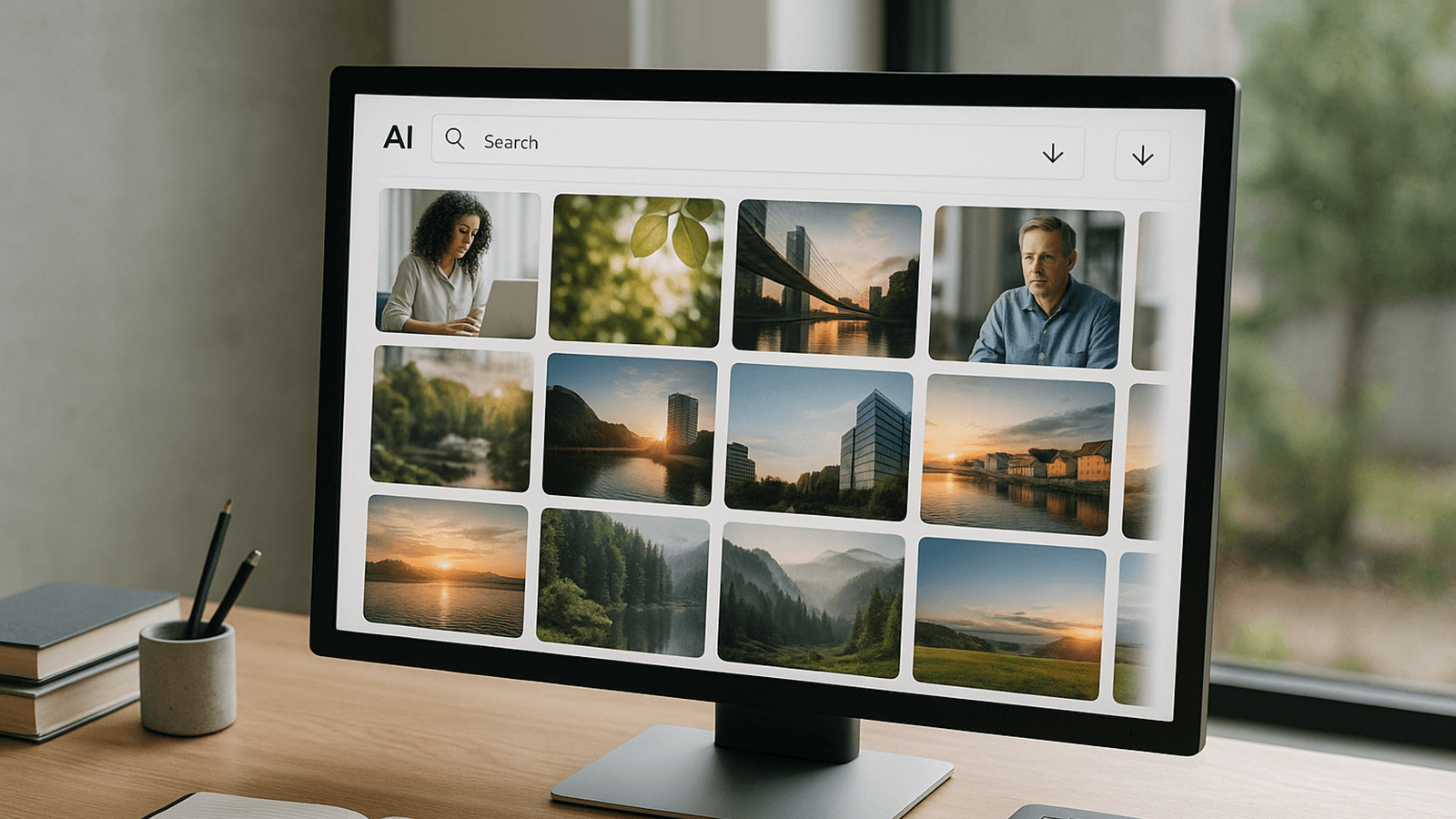Open the green leaves close-up thumbnail
Viewport: 1456px width, 819px height.
click(x=636, y=270)
